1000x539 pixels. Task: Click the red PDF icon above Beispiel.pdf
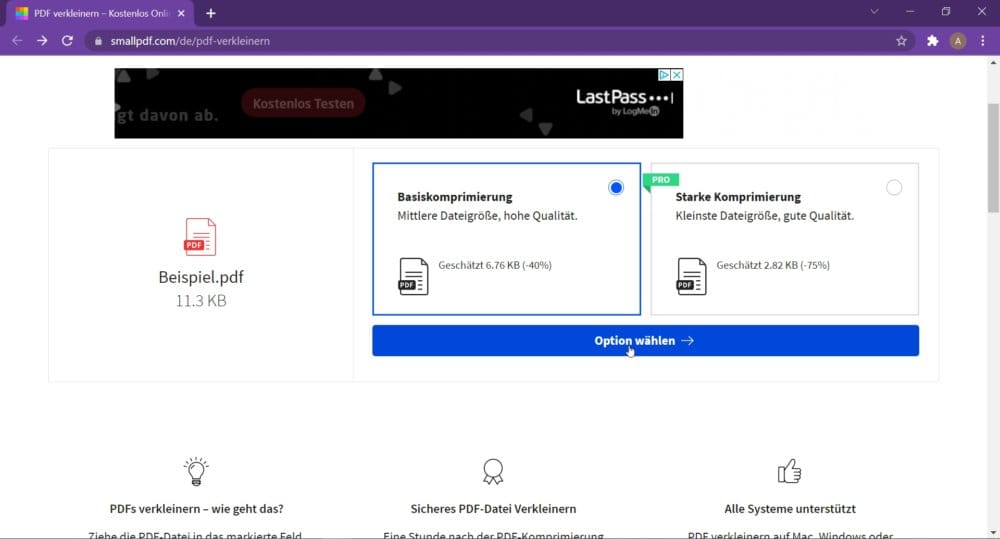(200, 237)
